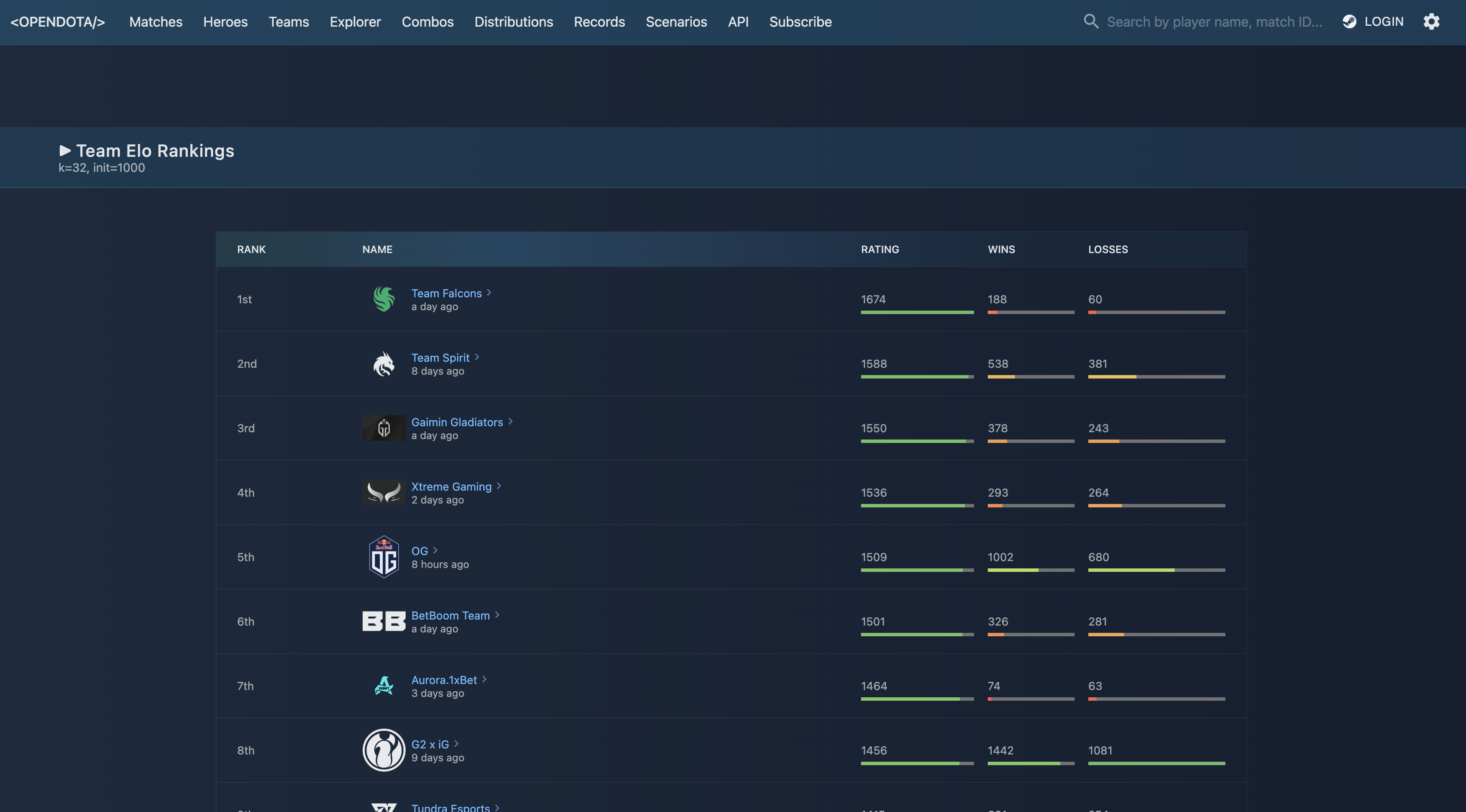
Task: Click Aurora.1xBet's wins value 74
Action: point(994,686)
